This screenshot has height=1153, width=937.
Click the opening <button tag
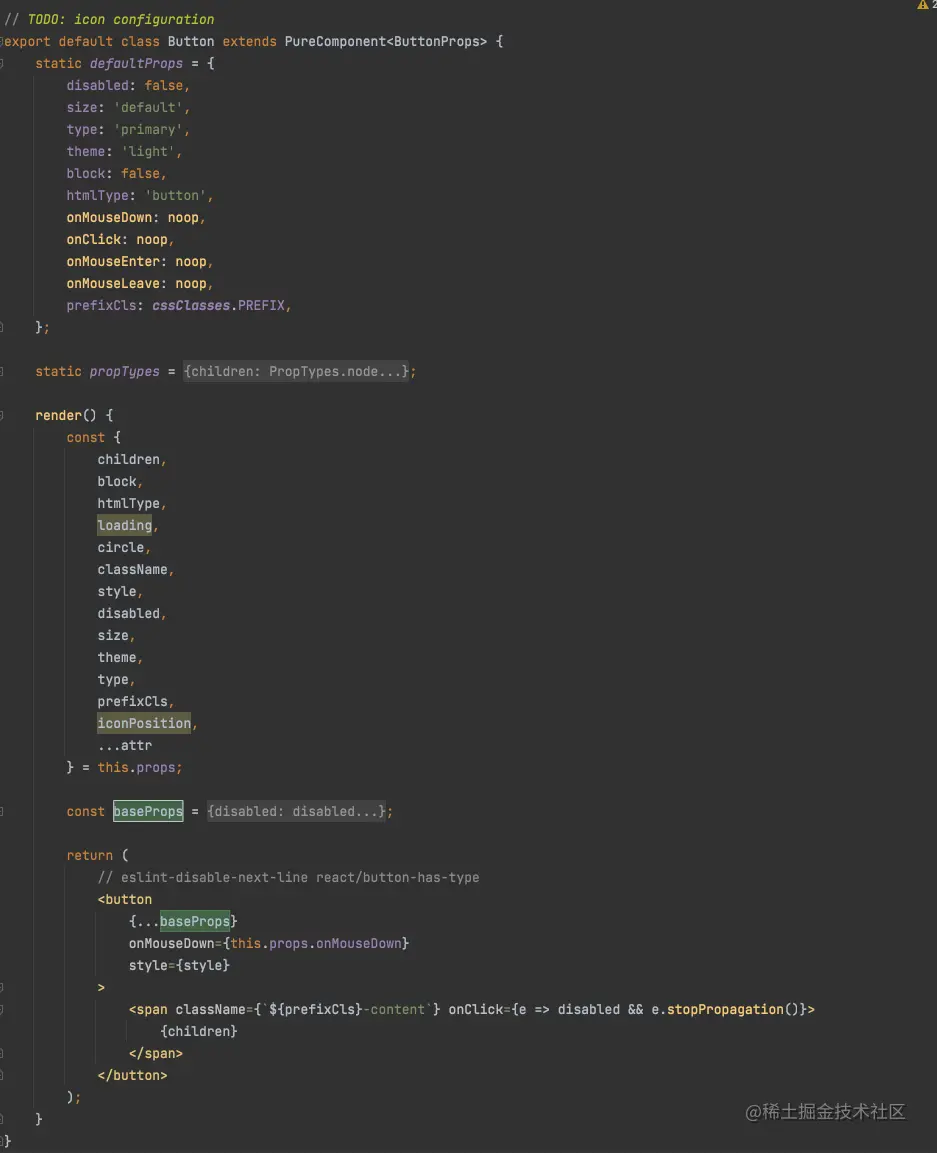(x=124, y=899)
